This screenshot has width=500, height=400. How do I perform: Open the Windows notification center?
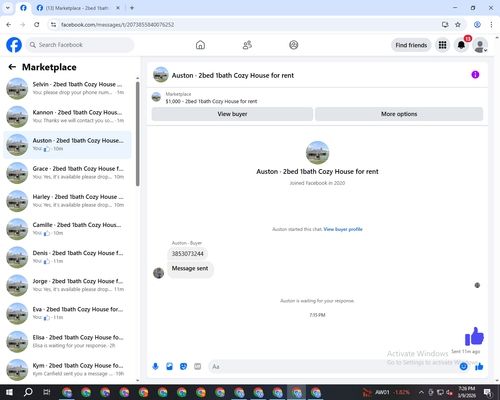click(489, 392)
